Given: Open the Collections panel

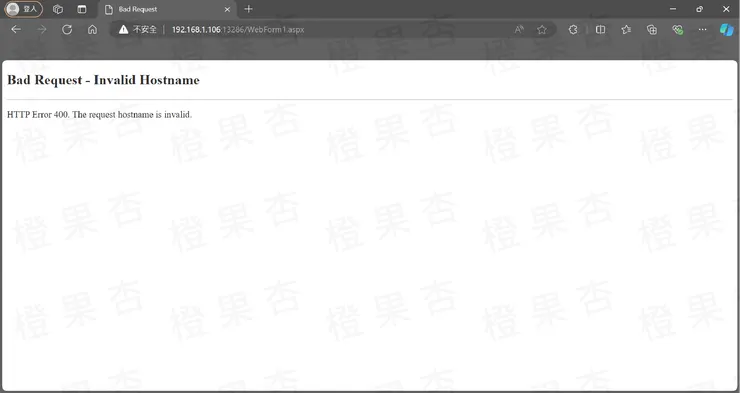Looking at the screenshot, I should (652, 30).
